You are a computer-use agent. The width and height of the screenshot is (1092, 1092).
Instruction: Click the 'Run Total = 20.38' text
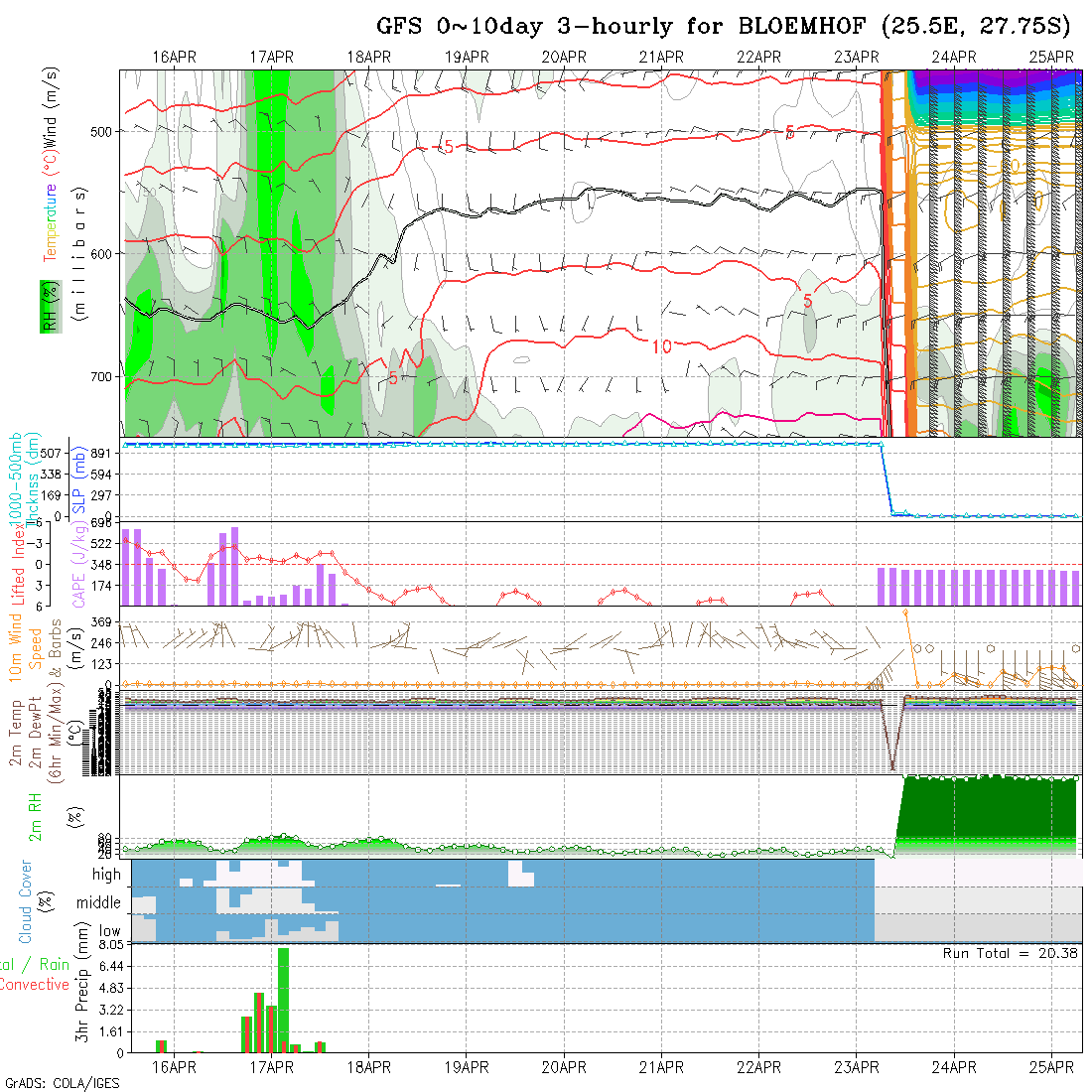click(x=1010, y=953)
